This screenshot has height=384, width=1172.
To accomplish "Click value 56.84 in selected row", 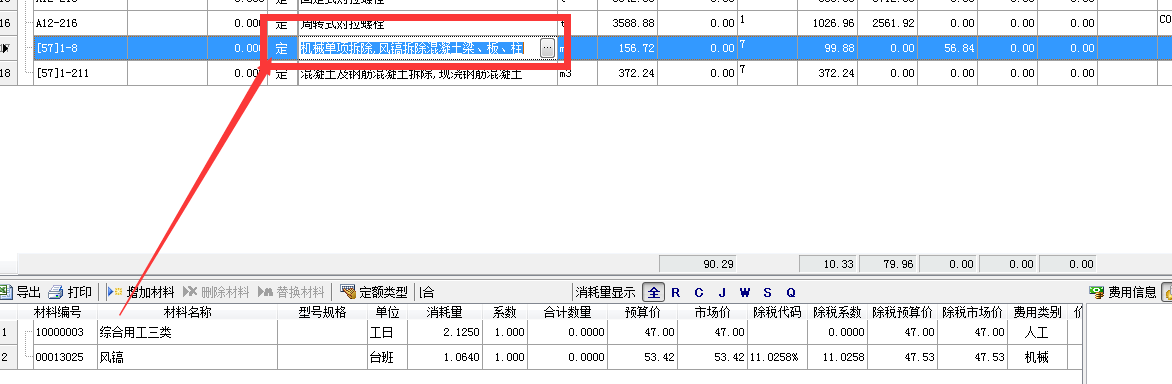I will (959, 49).
